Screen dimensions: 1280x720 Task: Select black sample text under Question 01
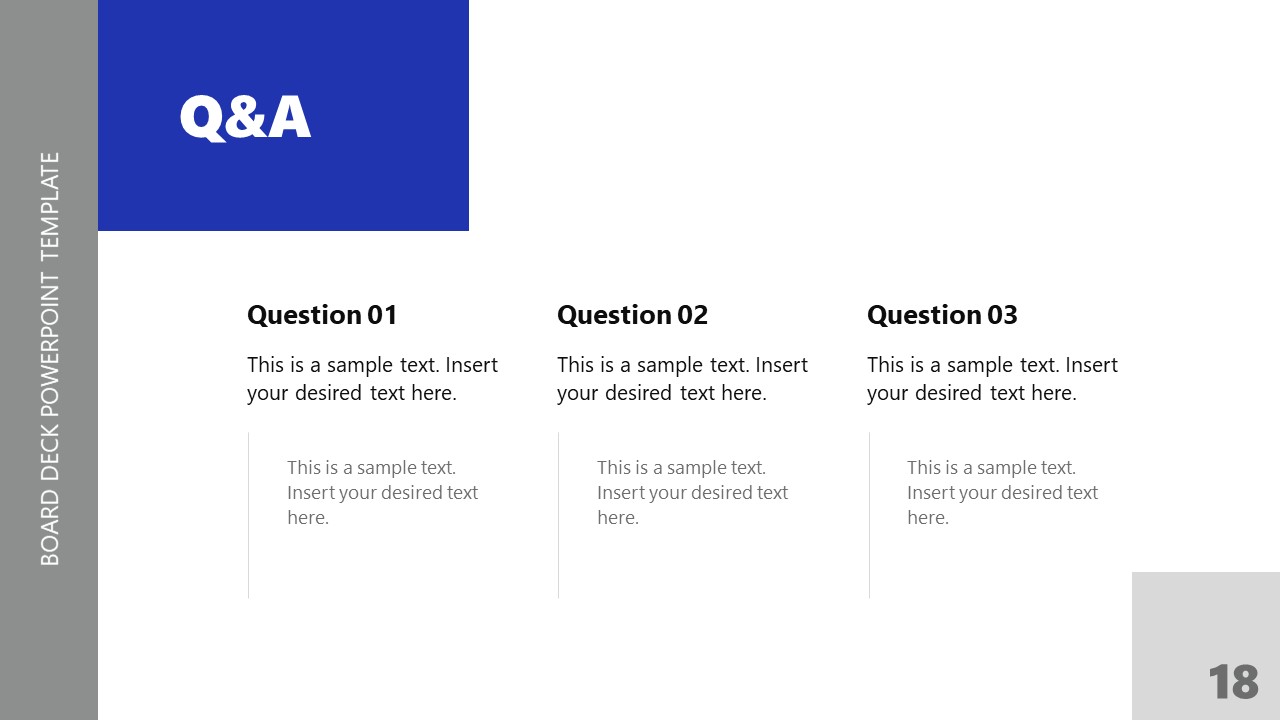click(372, 379)
